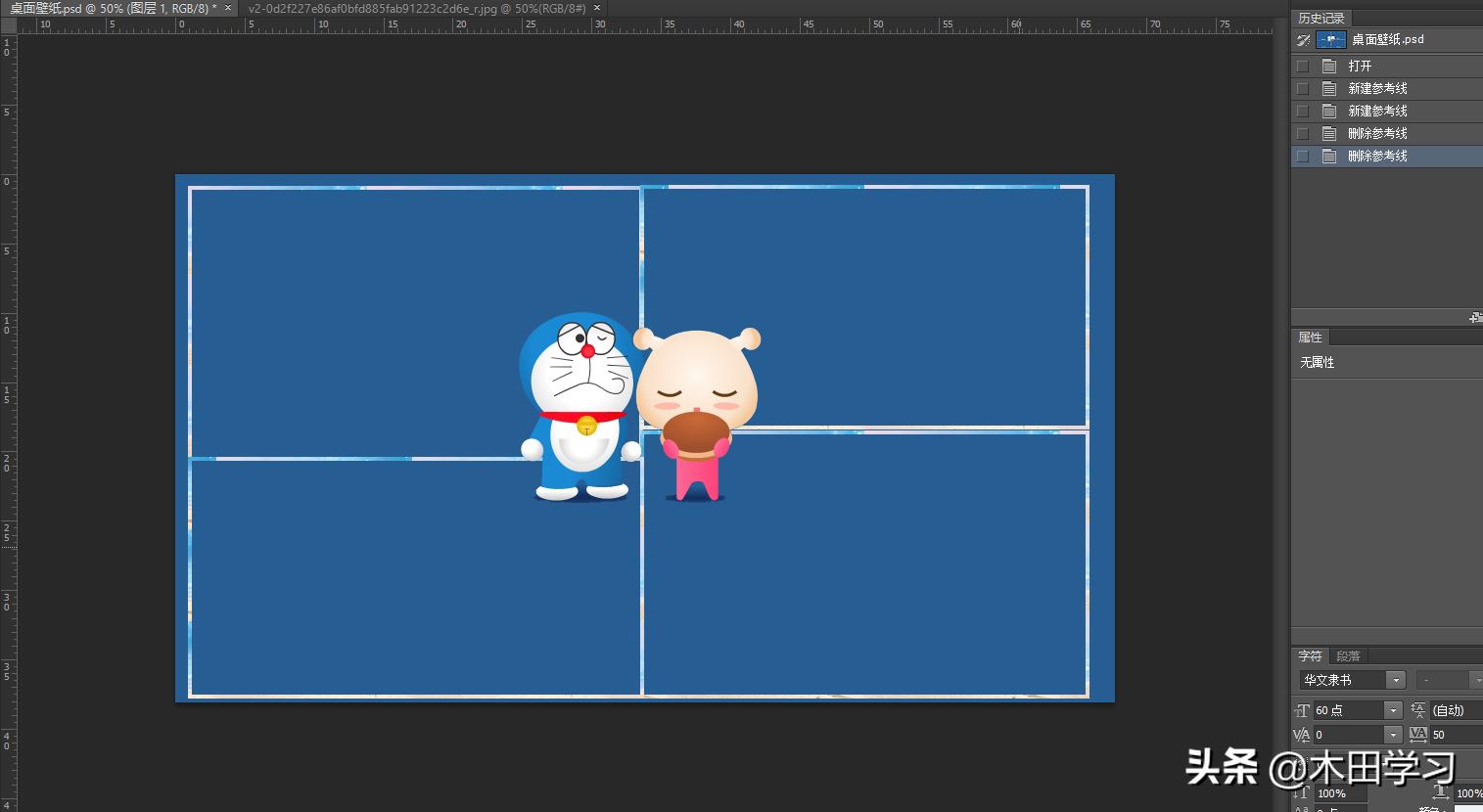Screen dimensions: 1483x812
Task: Click the history brush source icon beside the snapshot
Action: point(1303,40)
